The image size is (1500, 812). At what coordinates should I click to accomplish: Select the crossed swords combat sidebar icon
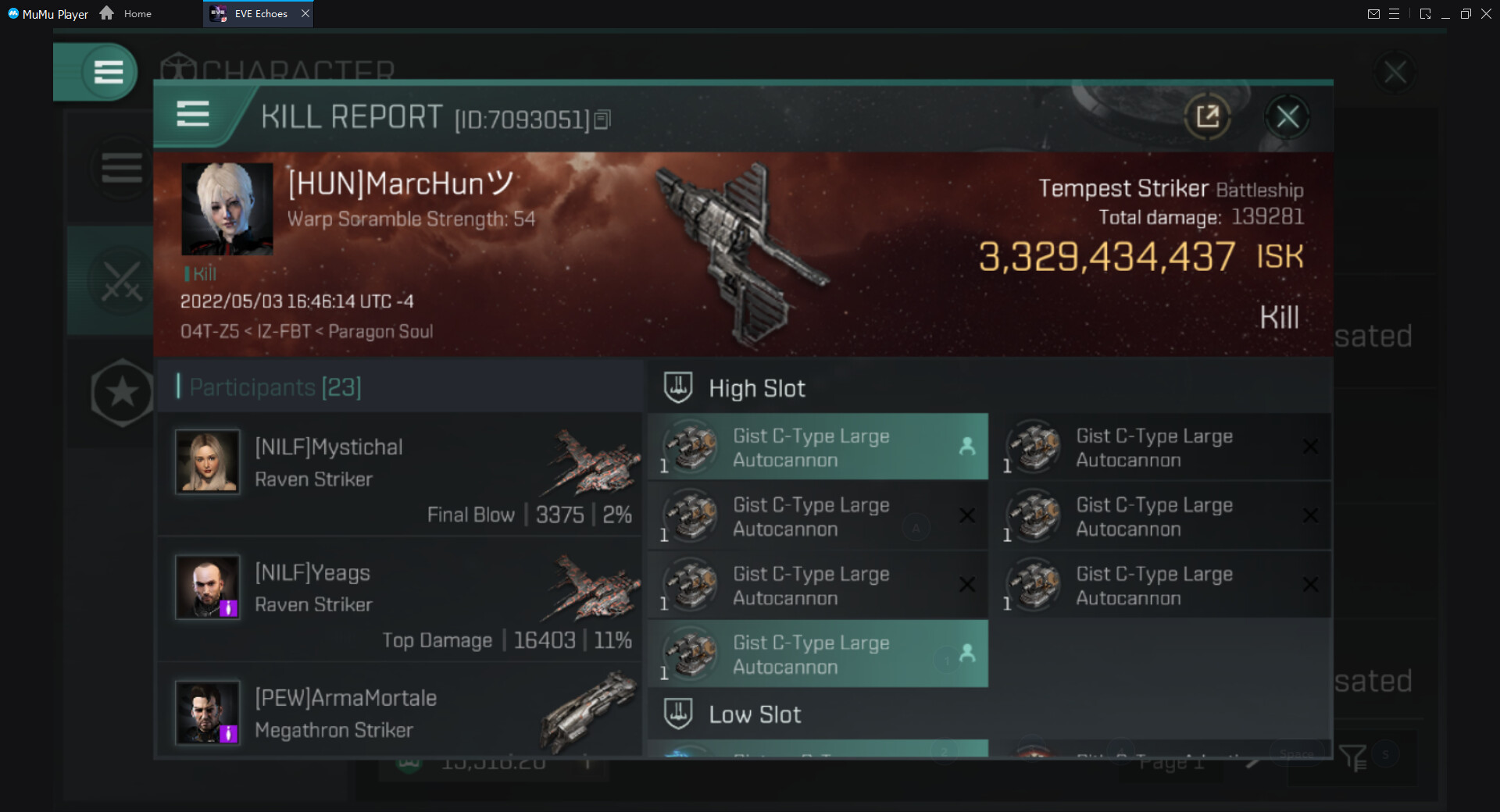[122, 281]
